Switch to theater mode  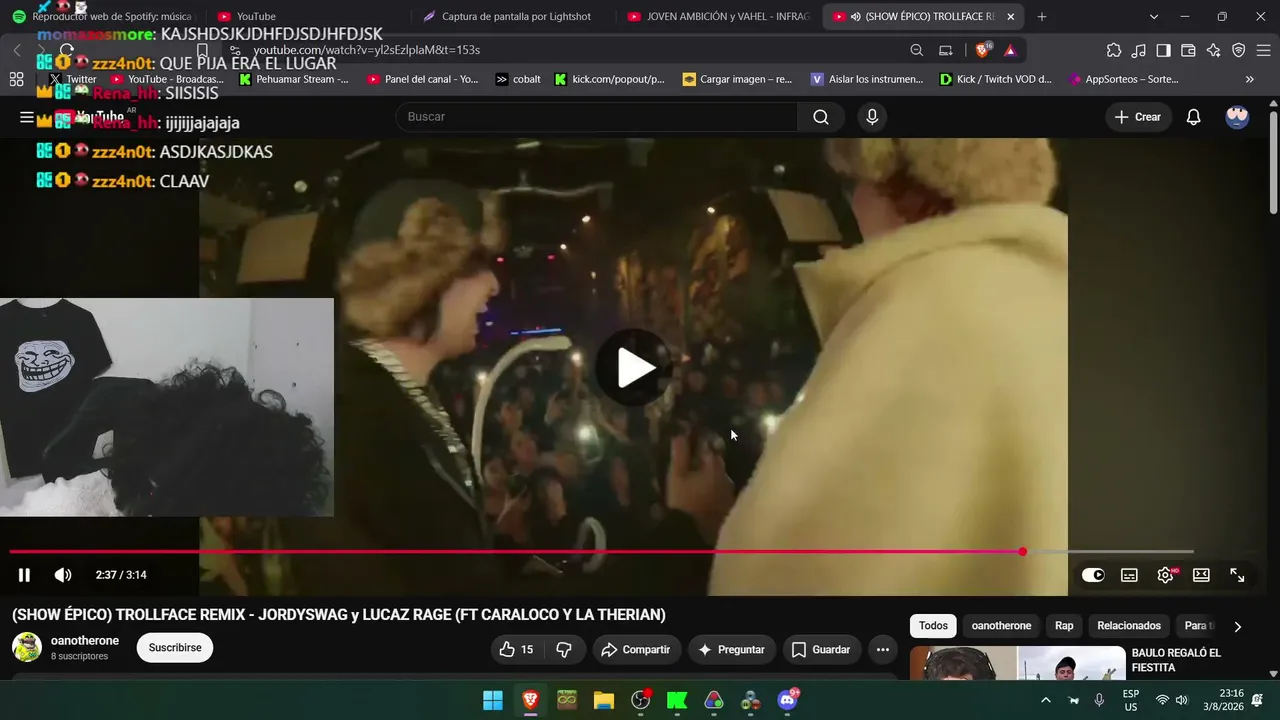point(1201,575)
